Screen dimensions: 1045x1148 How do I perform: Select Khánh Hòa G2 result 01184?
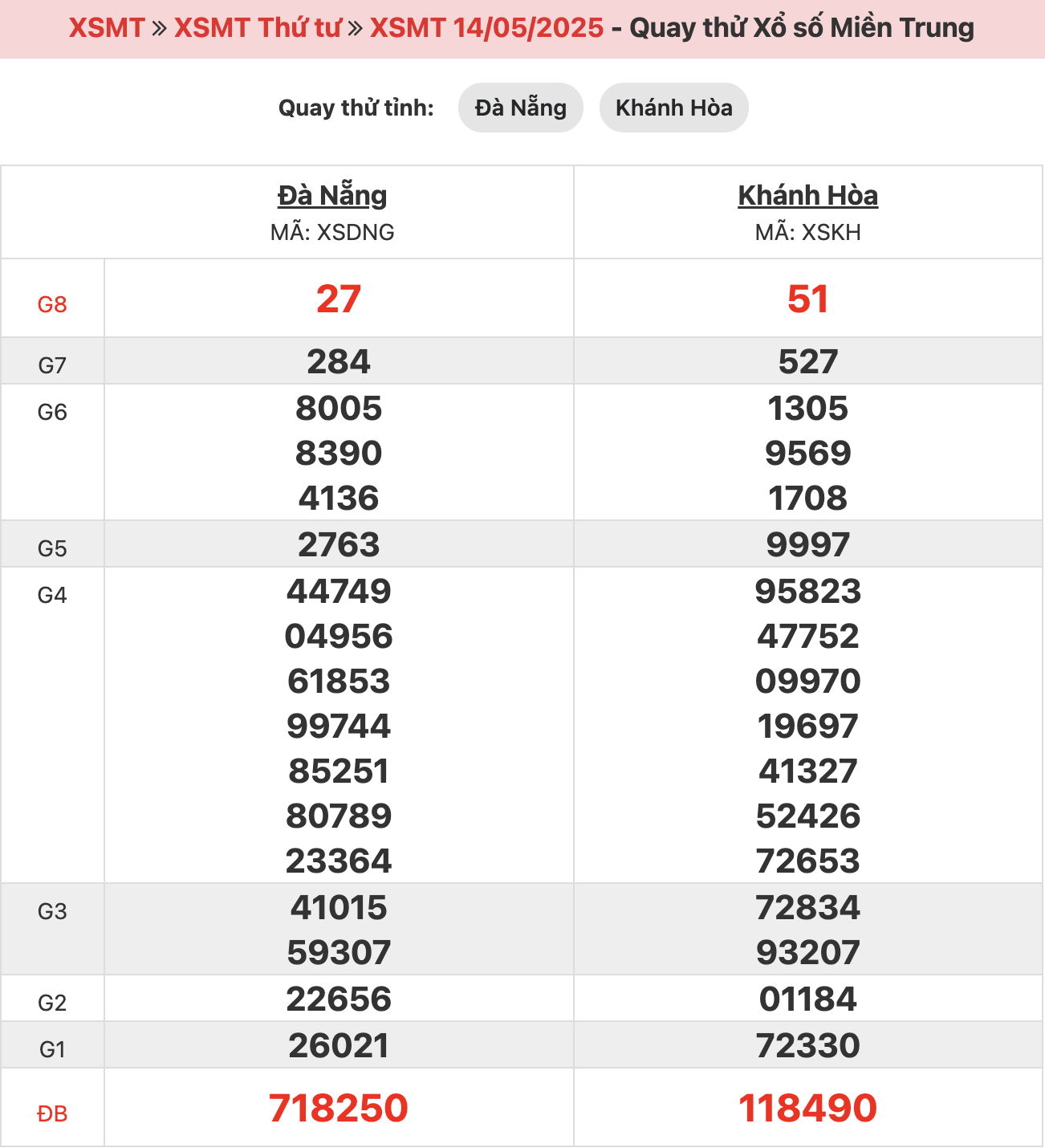coord(807,999)
